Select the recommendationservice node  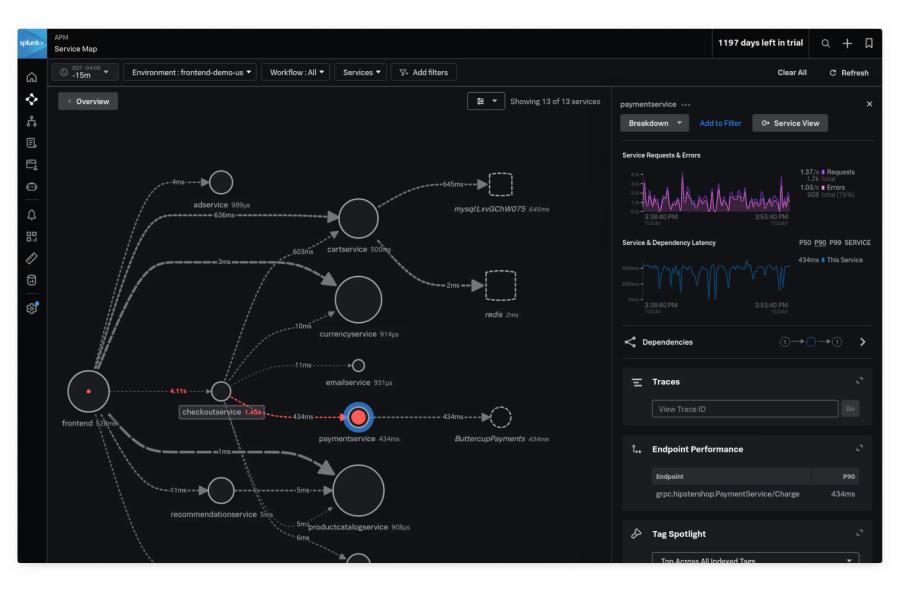point(221,491)
